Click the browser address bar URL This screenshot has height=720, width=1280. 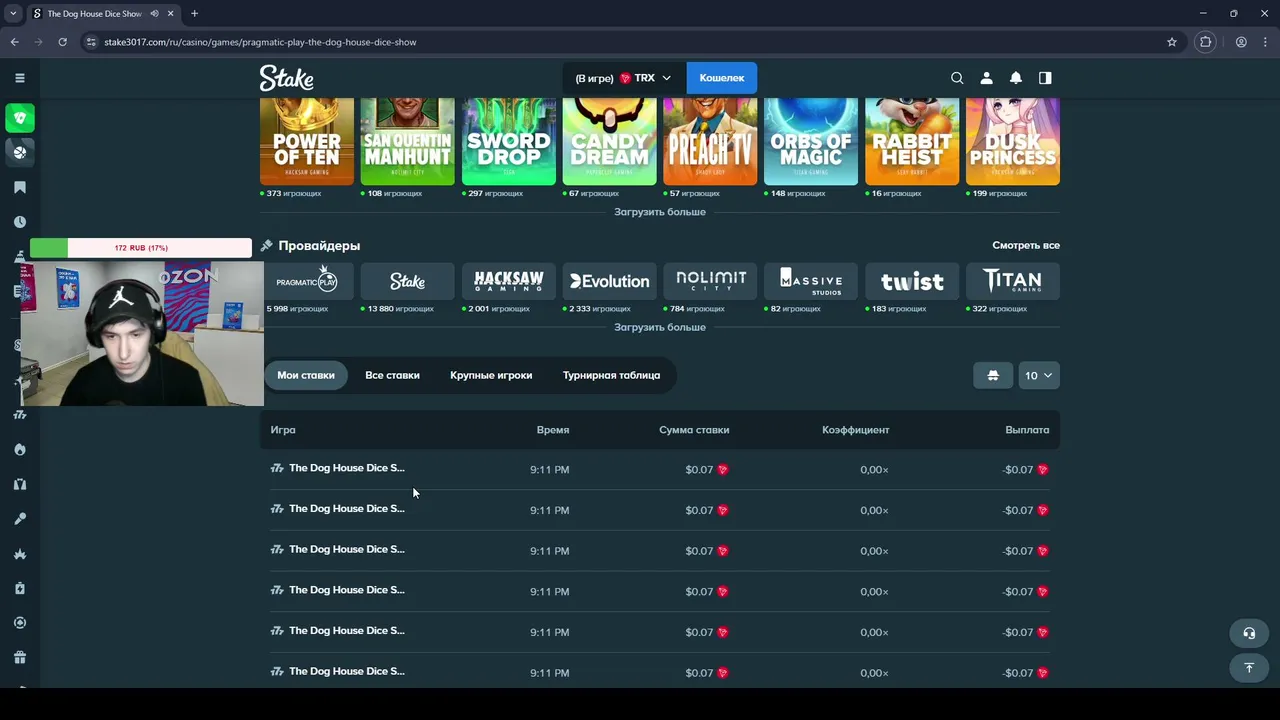pos(260,42)
